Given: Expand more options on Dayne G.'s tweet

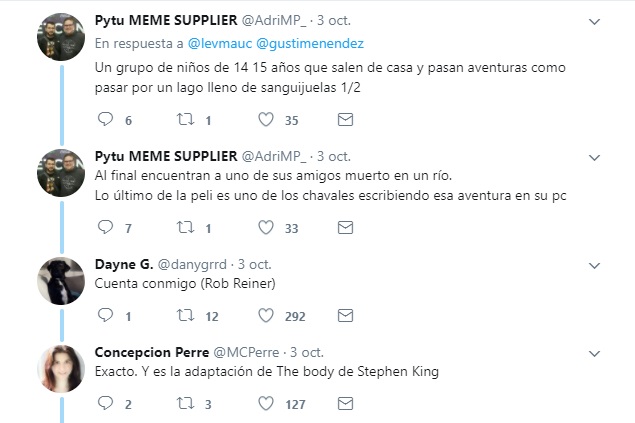Looking at the screenshot, I should coord(596,266).
